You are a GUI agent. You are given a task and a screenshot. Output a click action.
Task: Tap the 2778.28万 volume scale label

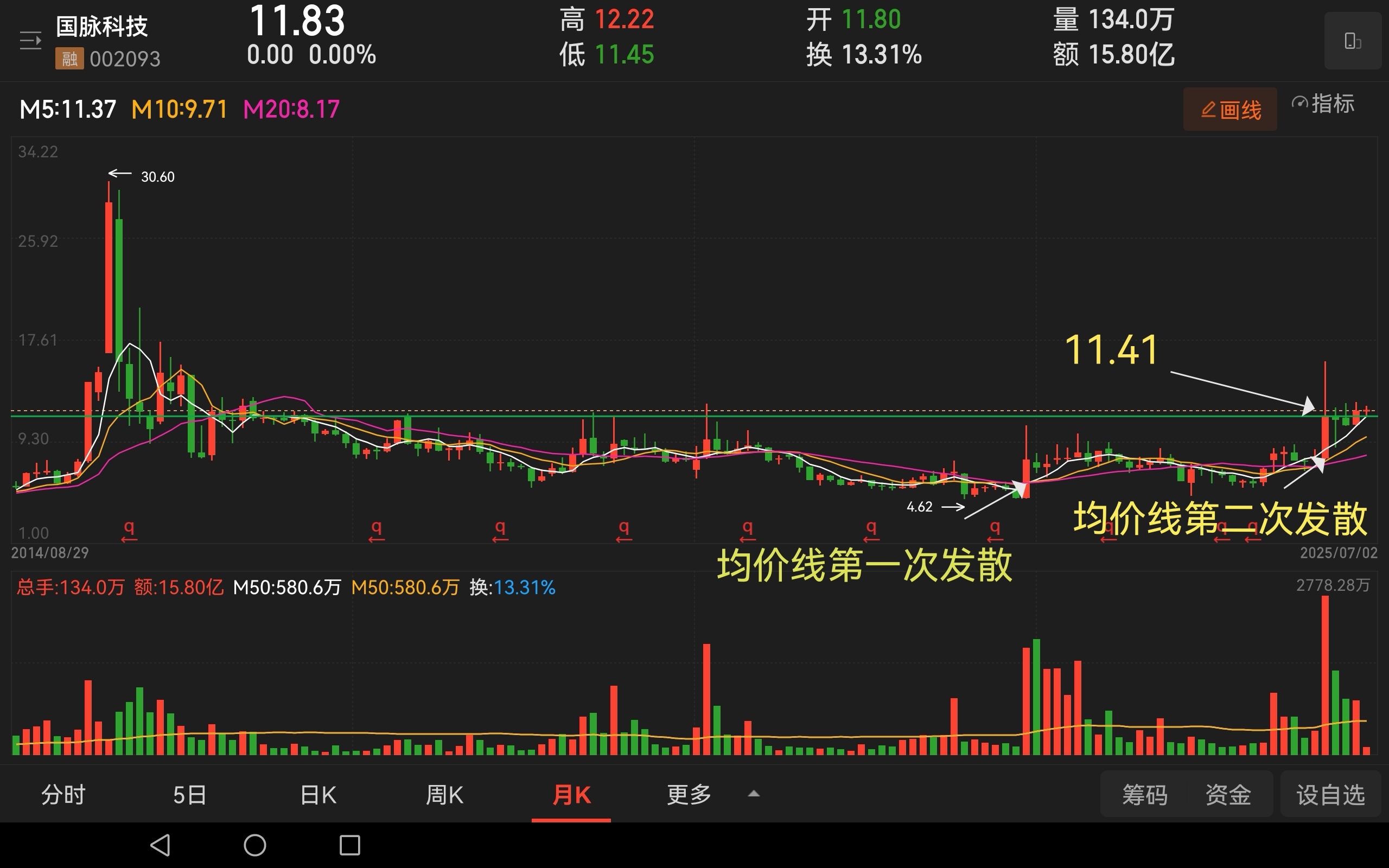(1333, 585)
